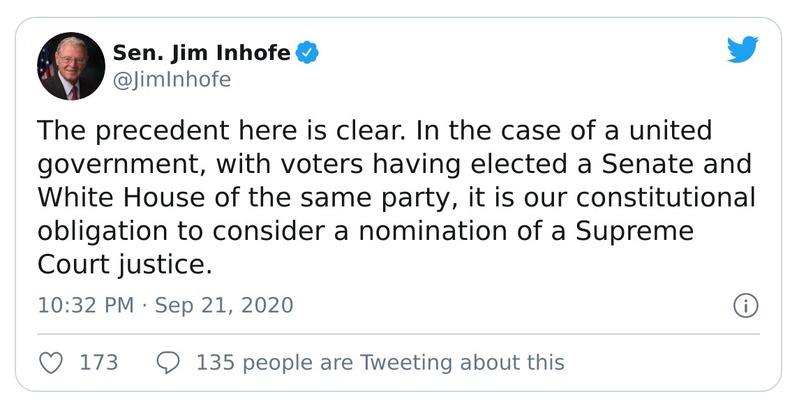Like the tweet with the heart icon
The image size is (799, 408).
(51, 362)
